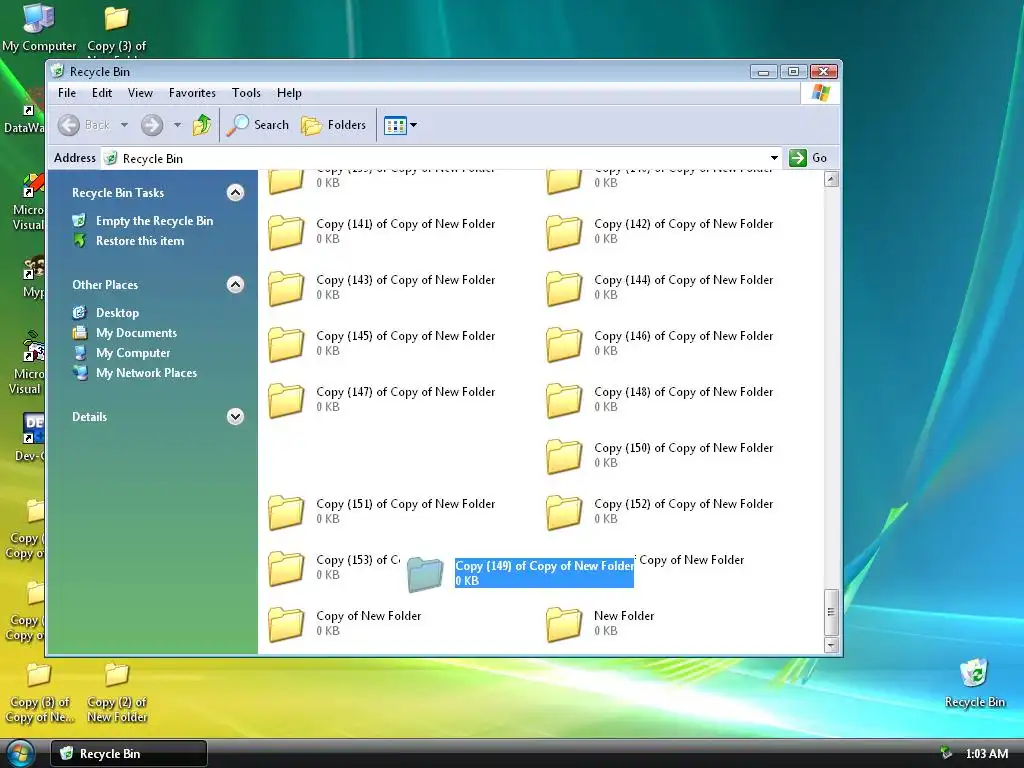Viewport: 1024px width, 768px height.
Task: Expand the Address bar dropdown
Action: coord(774,158)
